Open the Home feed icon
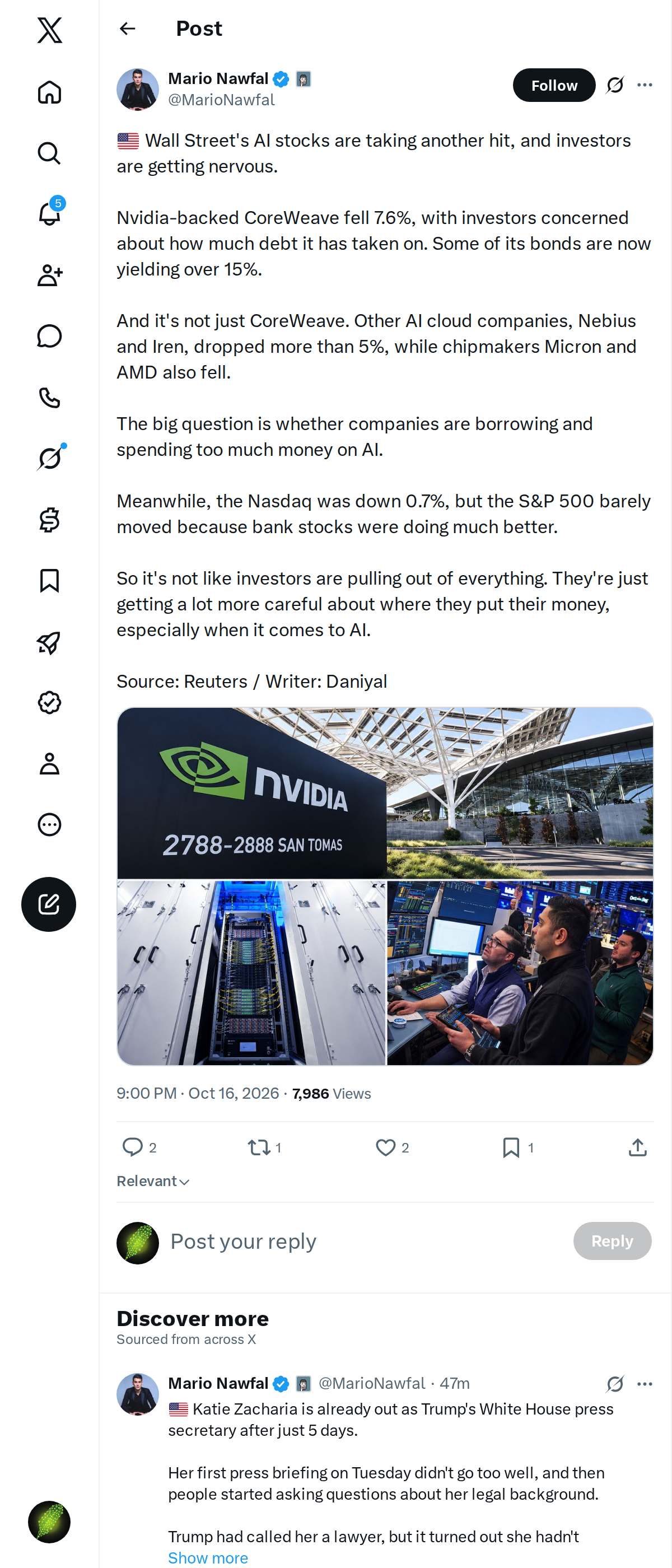The image size is (672, 1568). click(49, 92)
